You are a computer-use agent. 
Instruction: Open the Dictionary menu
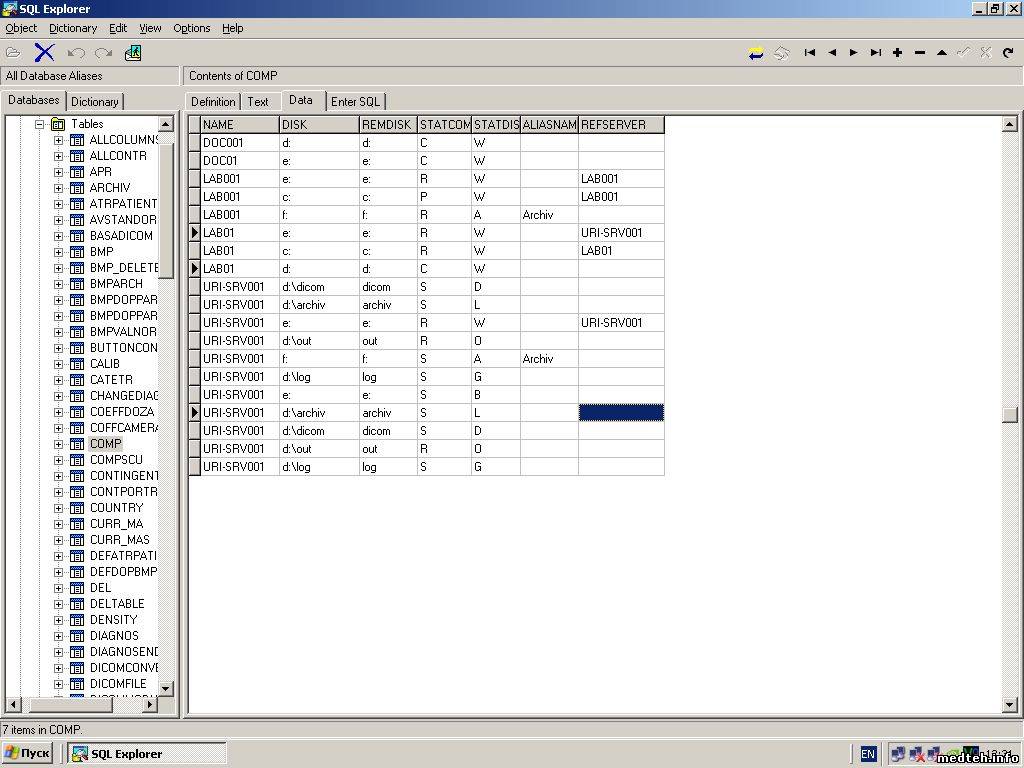(73, 28)
